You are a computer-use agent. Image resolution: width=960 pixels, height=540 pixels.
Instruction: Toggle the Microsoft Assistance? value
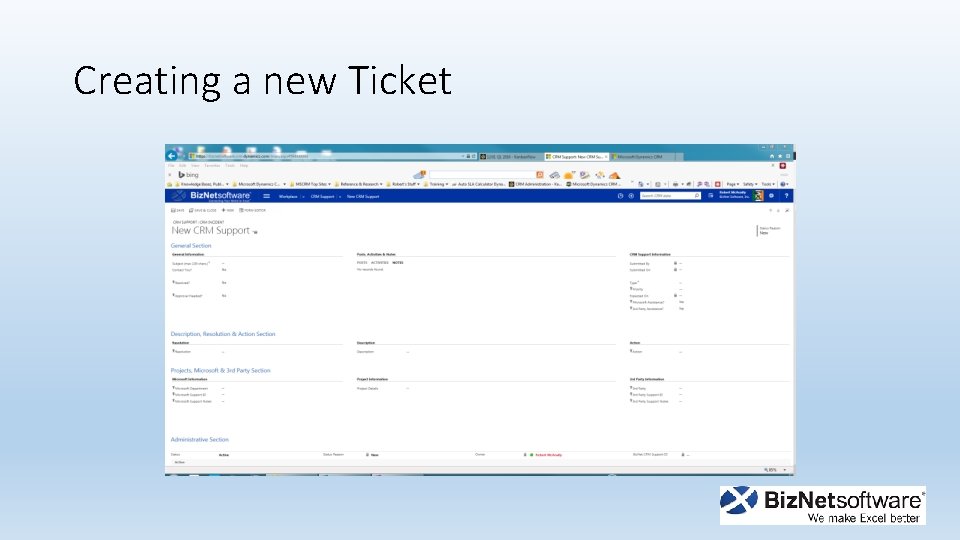tap(681, 302)
